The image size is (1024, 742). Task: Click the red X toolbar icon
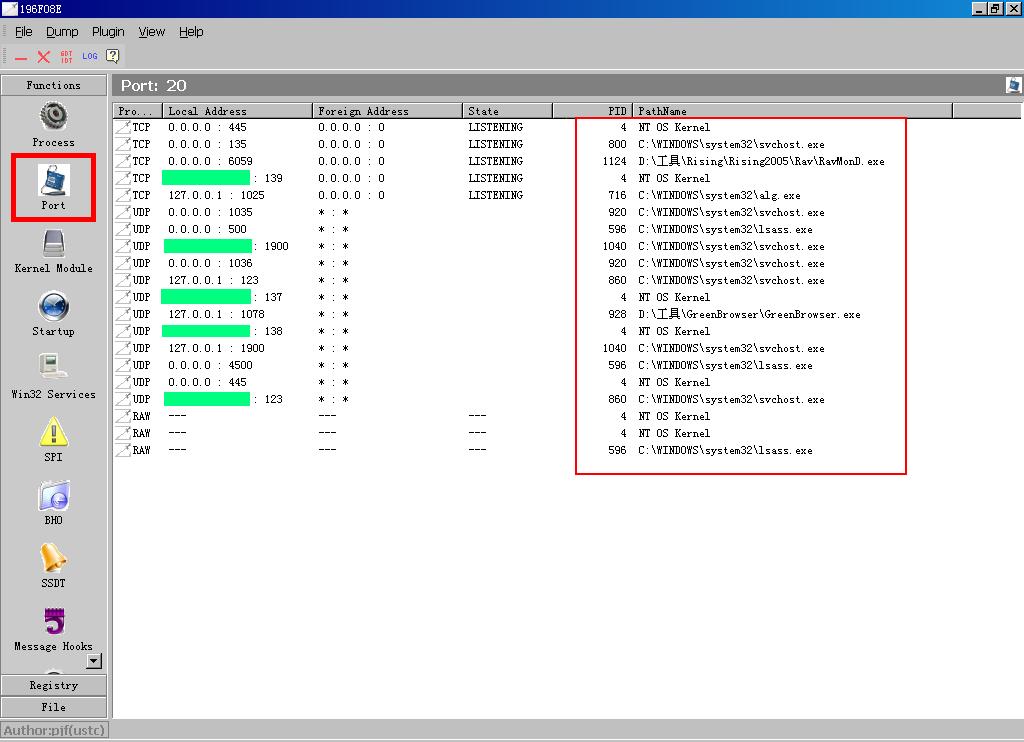point(44,57)
